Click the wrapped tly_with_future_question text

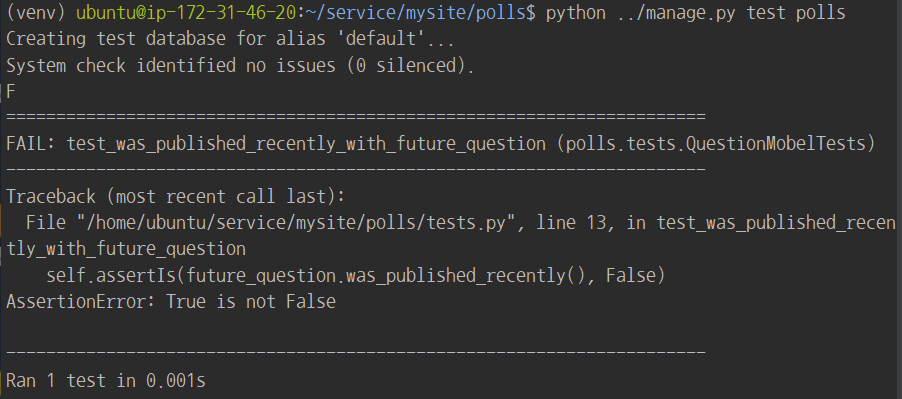click(x=126, y=249)
